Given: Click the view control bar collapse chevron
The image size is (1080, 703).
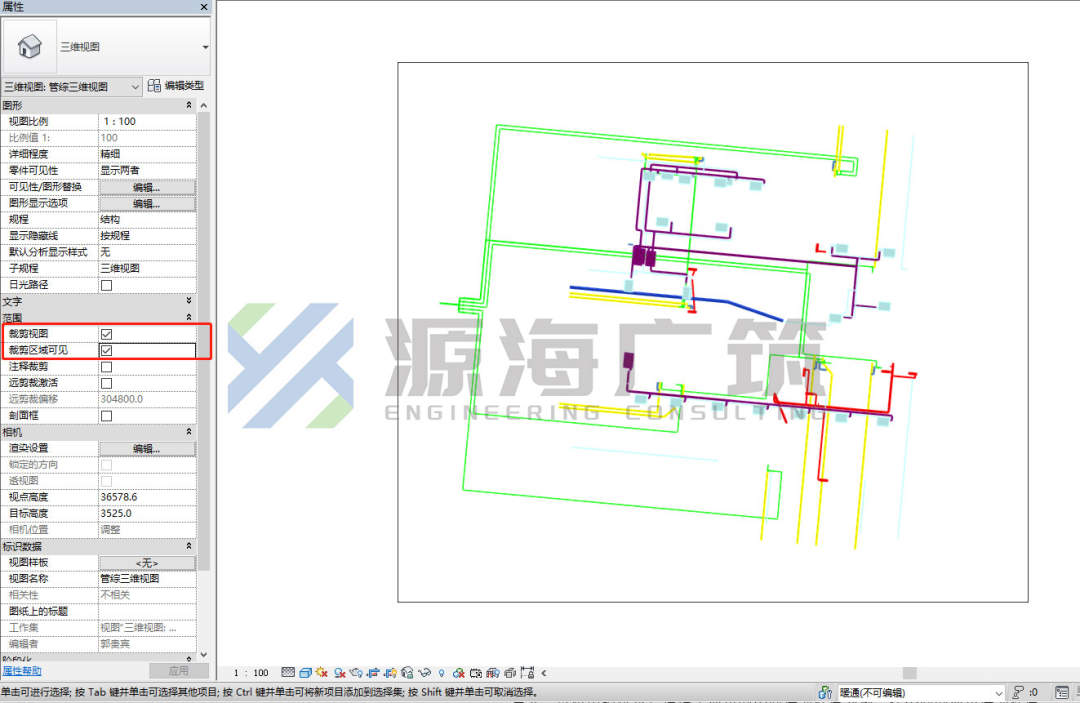Looking at the screenshot, I should [544, 673].
